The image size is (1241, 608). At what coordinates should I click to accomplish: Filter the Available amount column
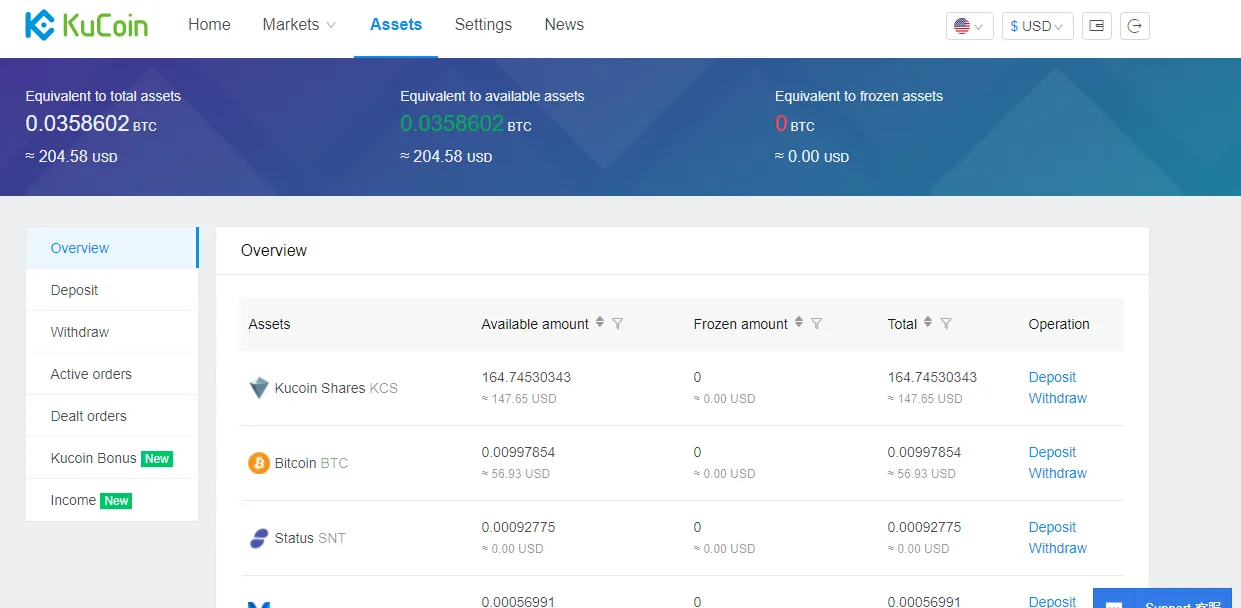(617, 324)
